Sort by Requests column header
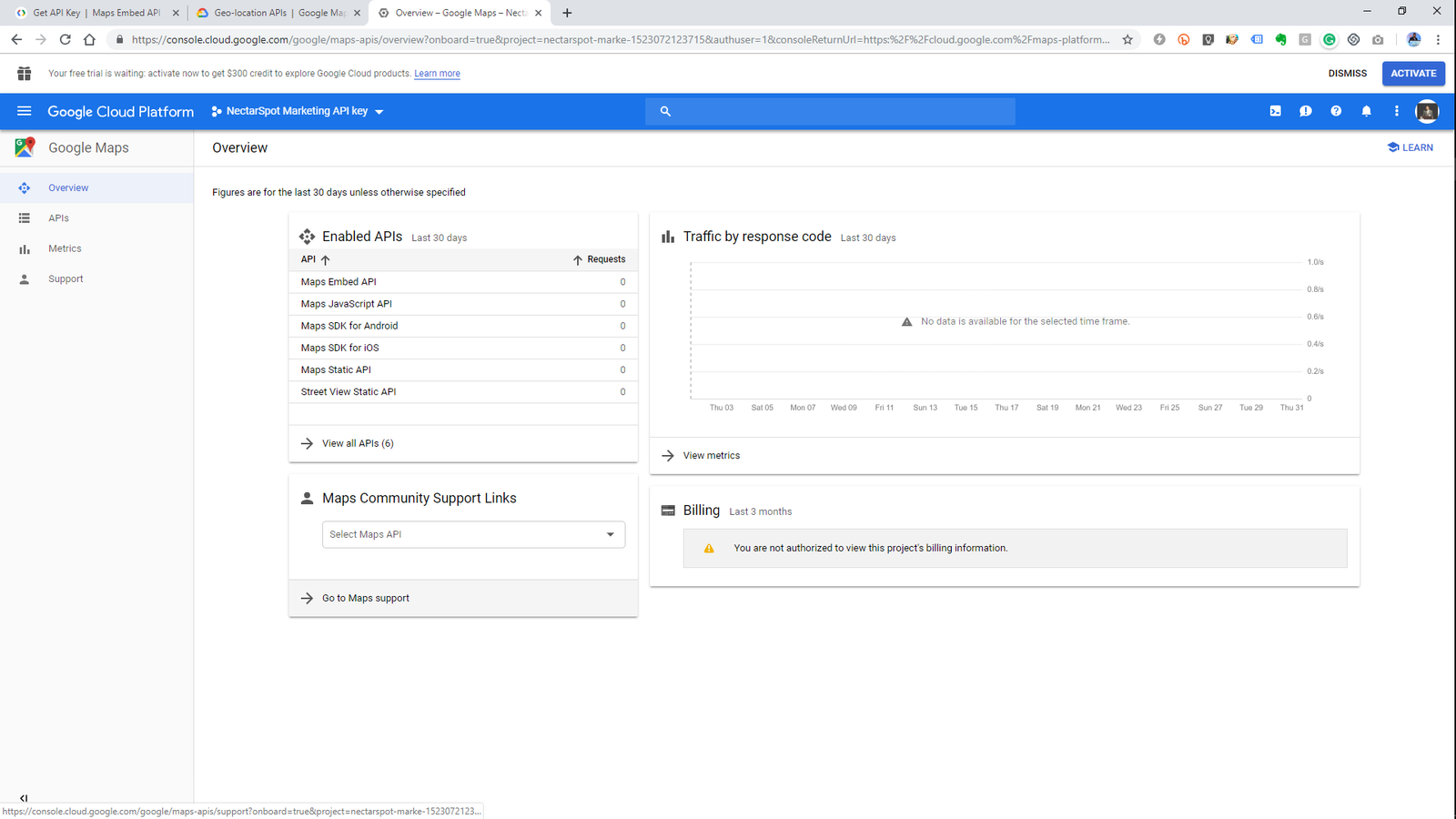 coord(599,259)
